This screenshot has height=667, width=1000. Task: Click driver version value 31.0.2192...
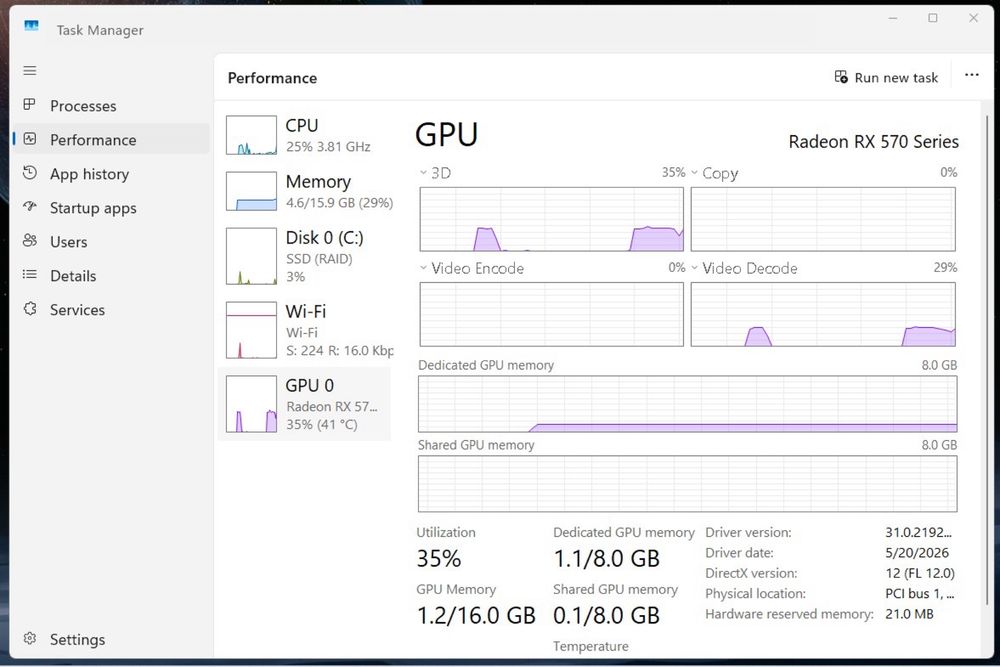(918, 532)
